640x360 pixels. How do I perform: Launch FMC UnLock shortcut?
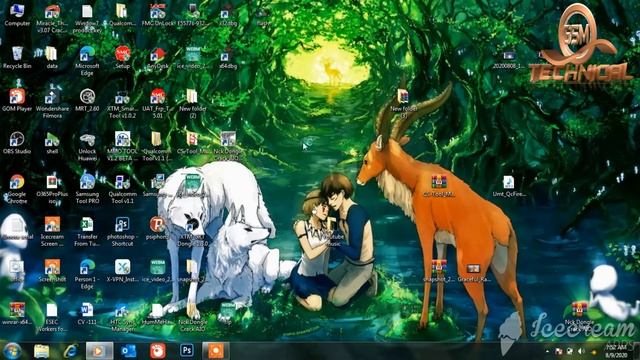click(x=158, y=15)
